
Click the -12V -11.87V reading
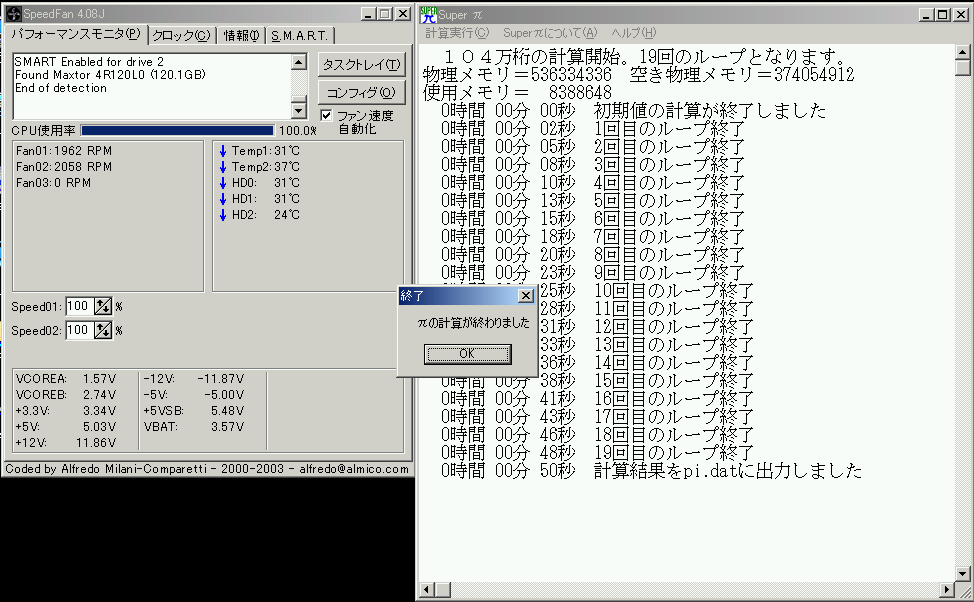[194, 379]
